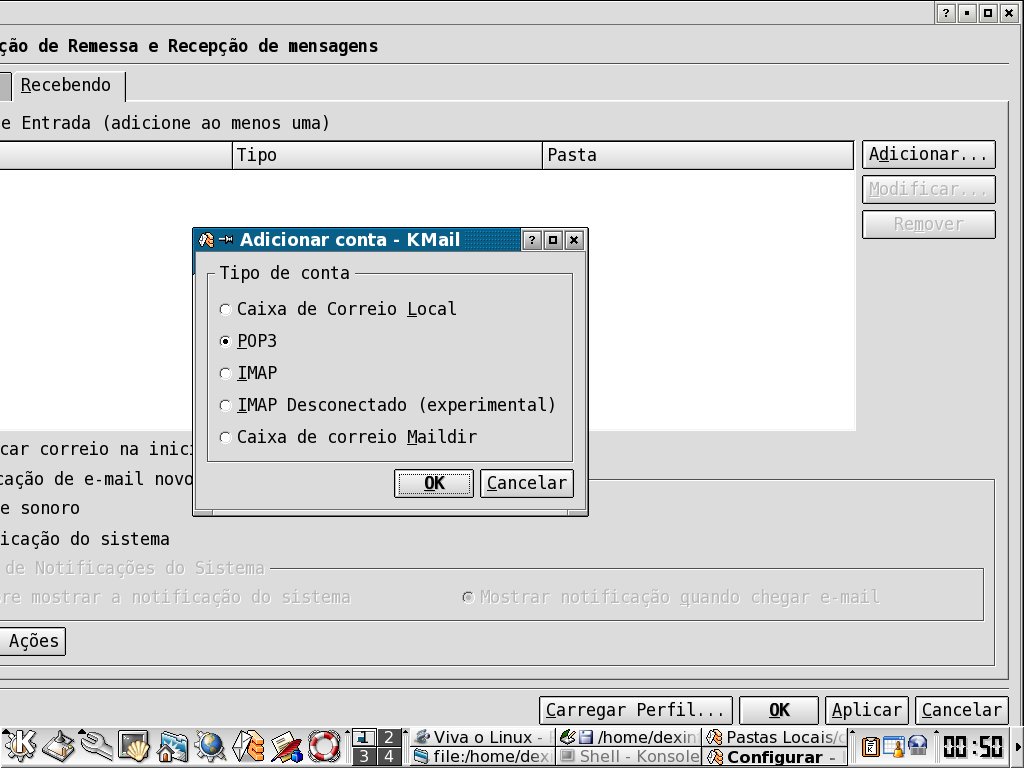Viewport: 1024px width, 768px height.
Task: Choose the IMAP account type
Action: 248,373
